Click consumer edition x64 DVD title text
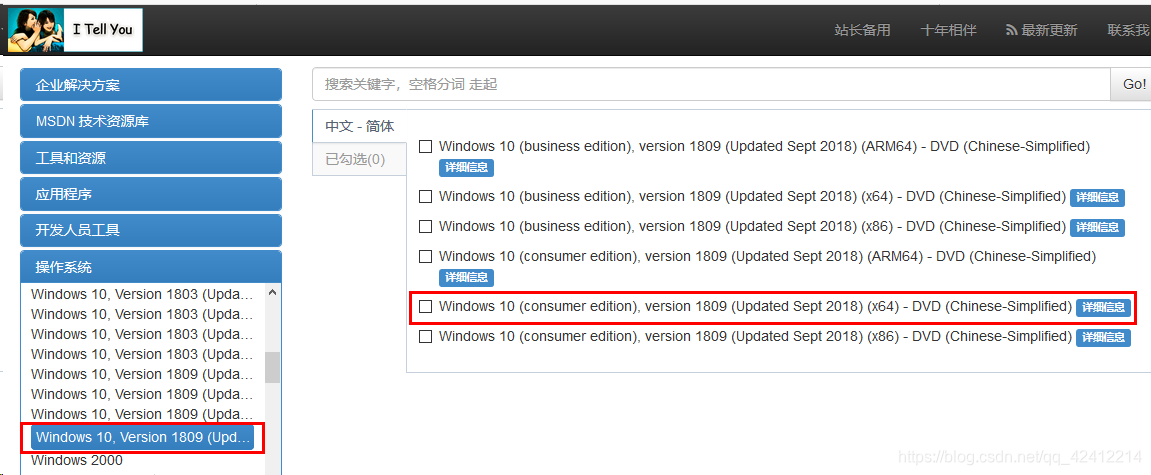 point(755,306)
